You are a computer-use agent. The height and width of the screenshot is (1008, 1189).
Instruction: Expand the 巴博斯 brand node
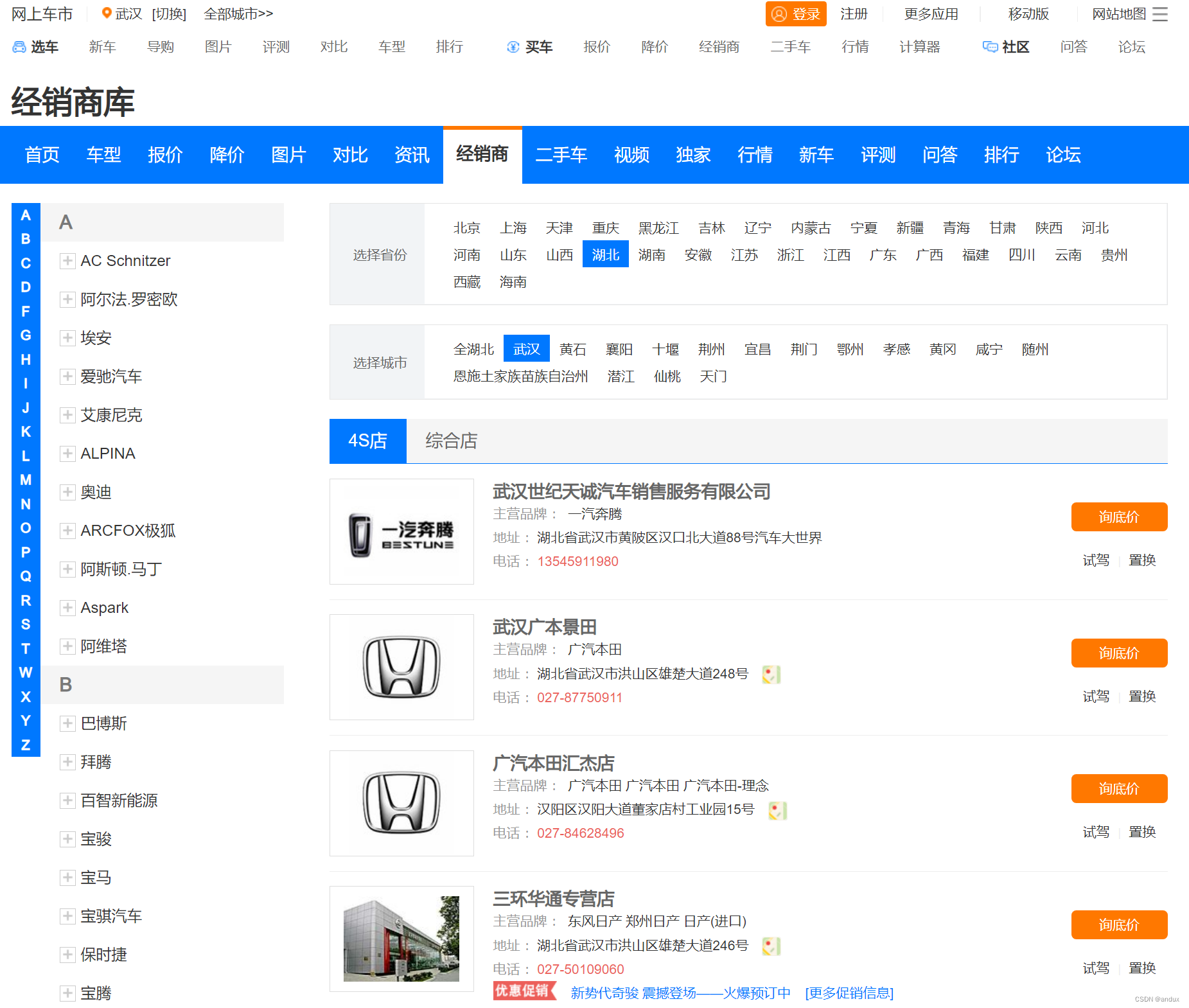(x=67, y=723)
